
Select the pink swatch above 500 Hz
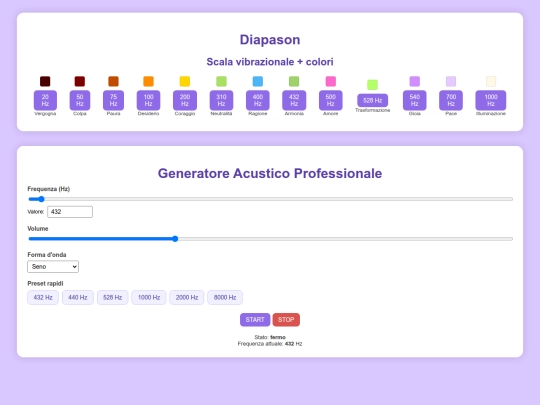point(331,81)
